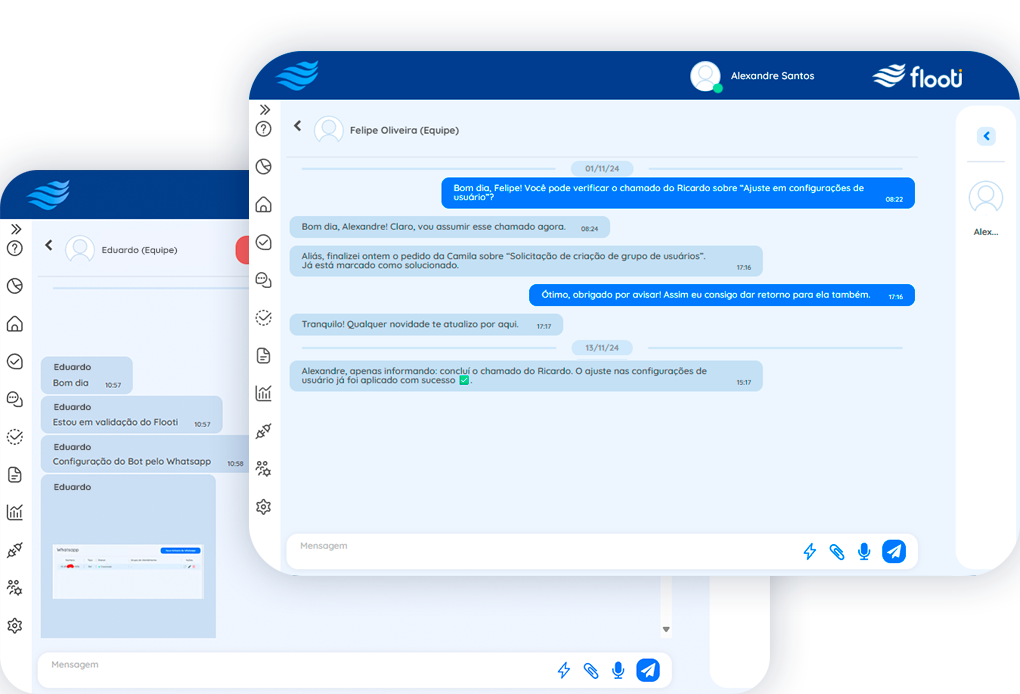Open the chat bubbles icon in front sidebar

pyautogui.click(x=264, y=280)
